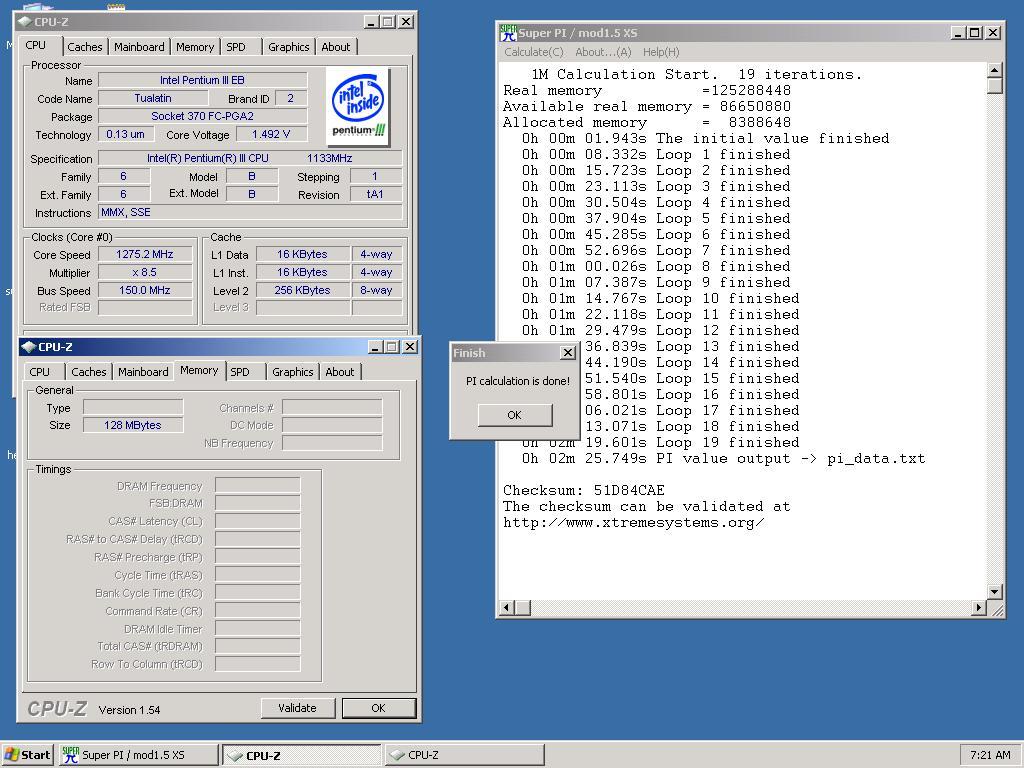
Task: Minimize the Super PI window
Action: [x=959, y=33]
